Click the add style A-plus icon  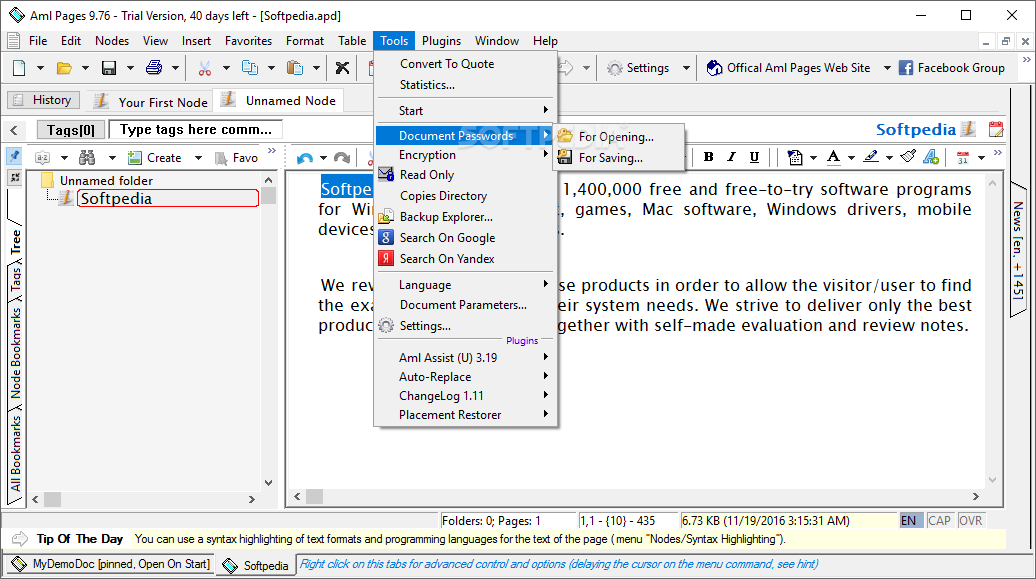coord(931,157)
